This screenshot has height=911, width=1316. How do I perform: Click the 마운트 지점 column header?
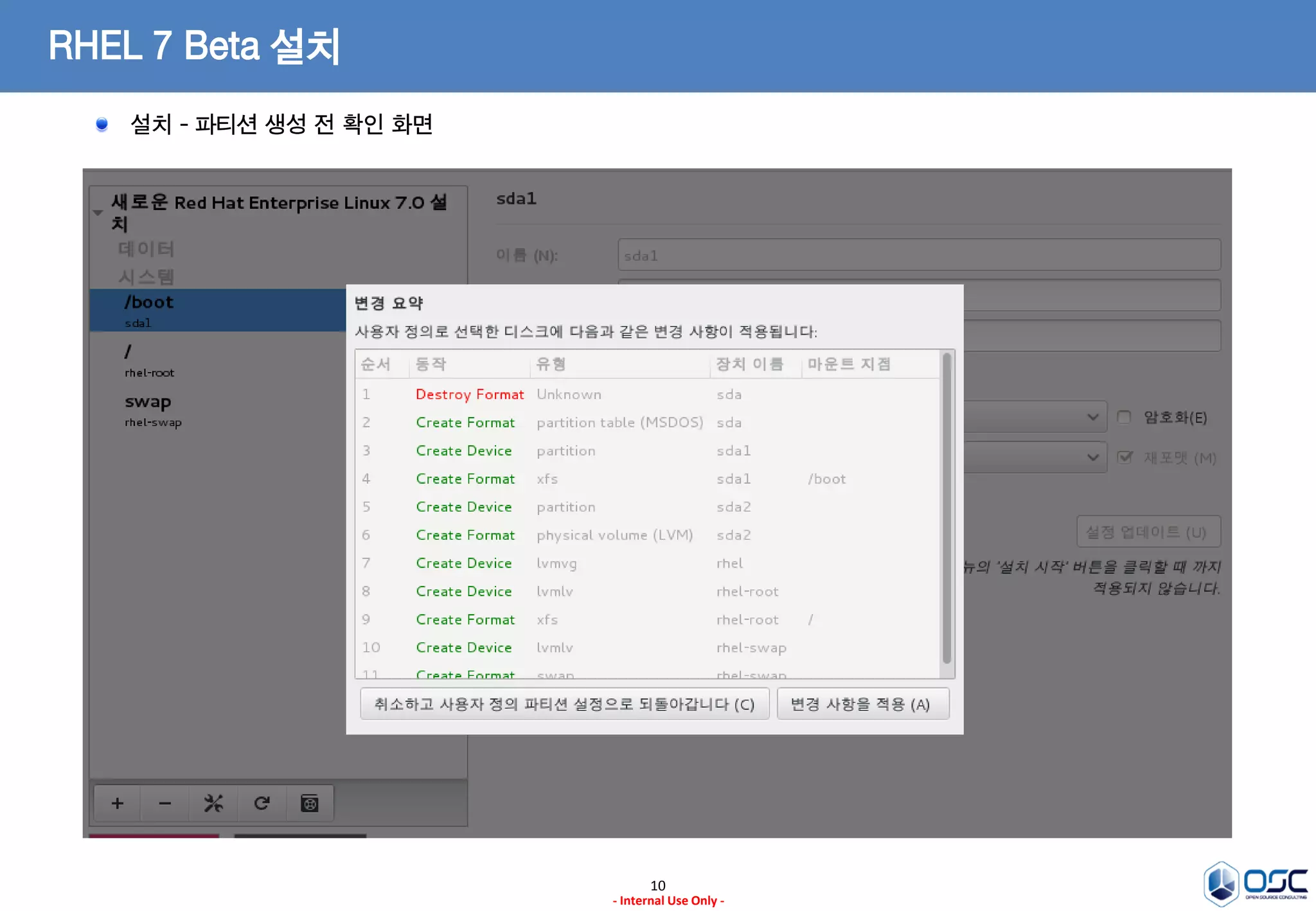tap(871, 364)
